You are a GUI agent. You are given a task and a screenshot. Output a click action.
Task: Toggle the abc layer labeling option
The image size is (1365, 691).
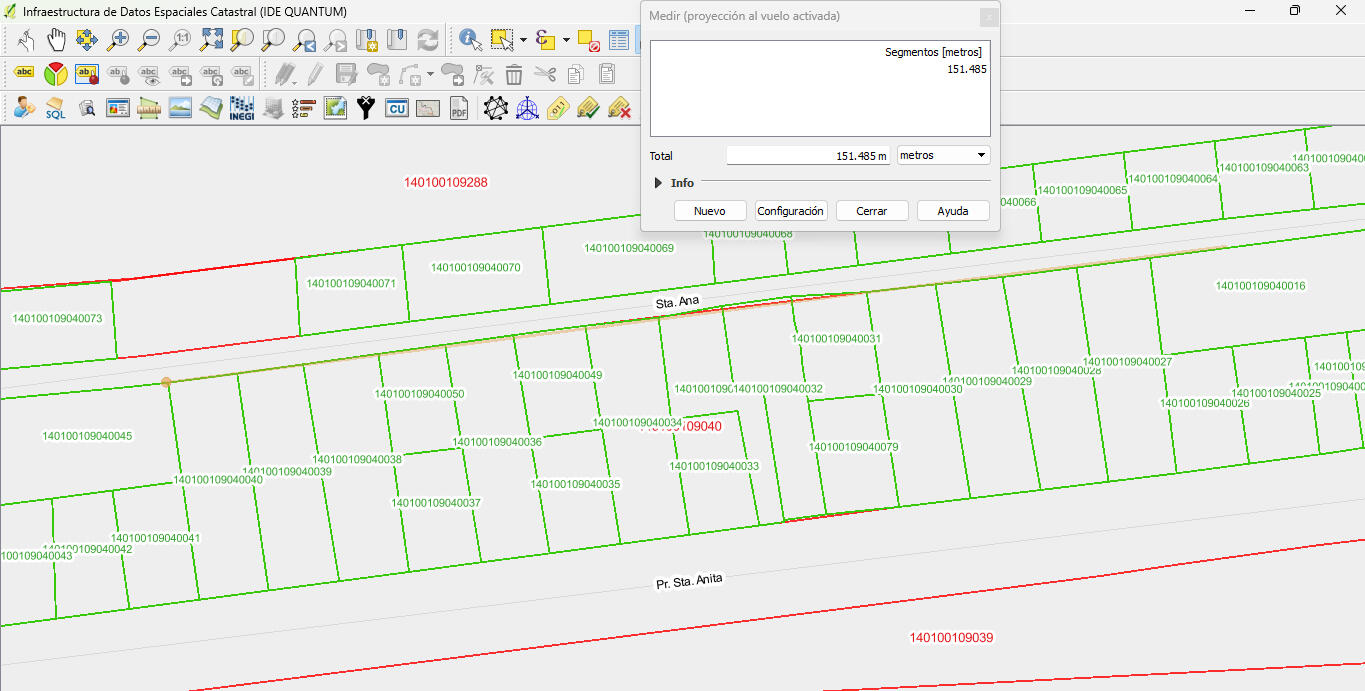[24, 73]
